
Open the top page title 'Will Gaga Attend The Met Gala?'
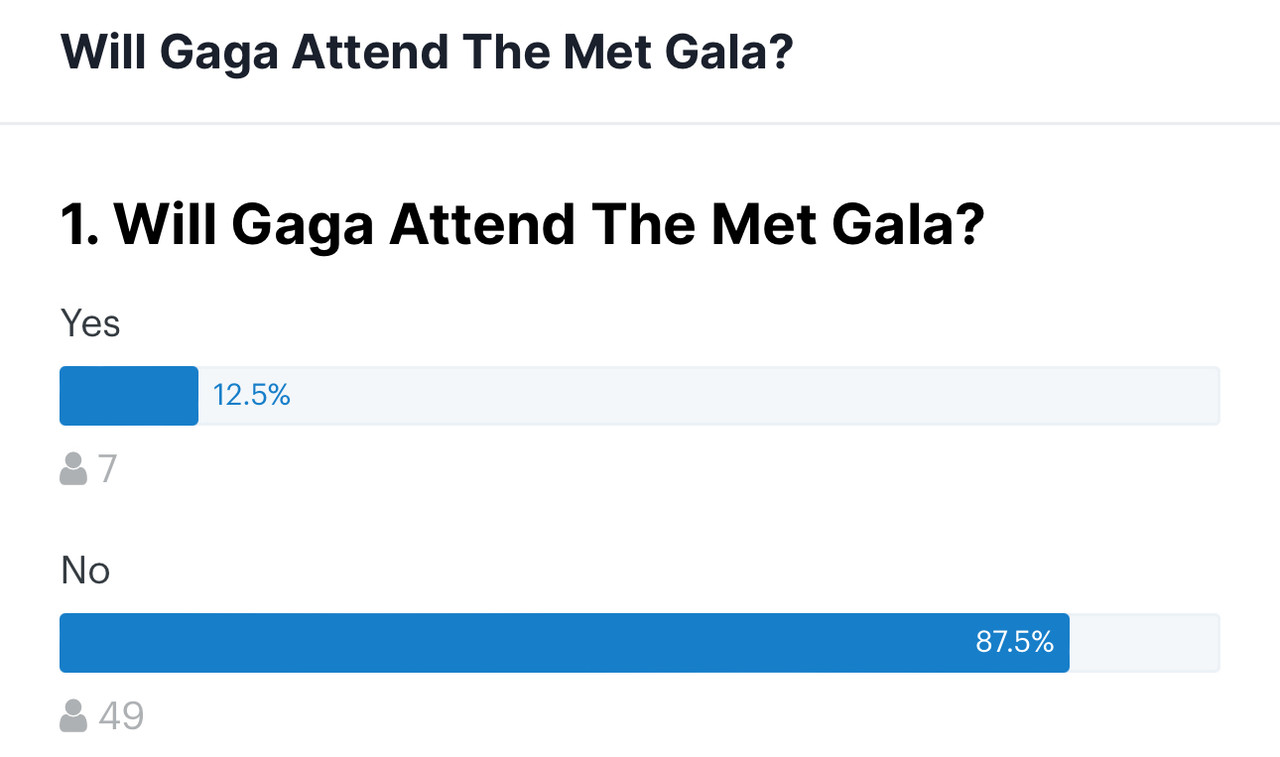[x=427, y=52]
